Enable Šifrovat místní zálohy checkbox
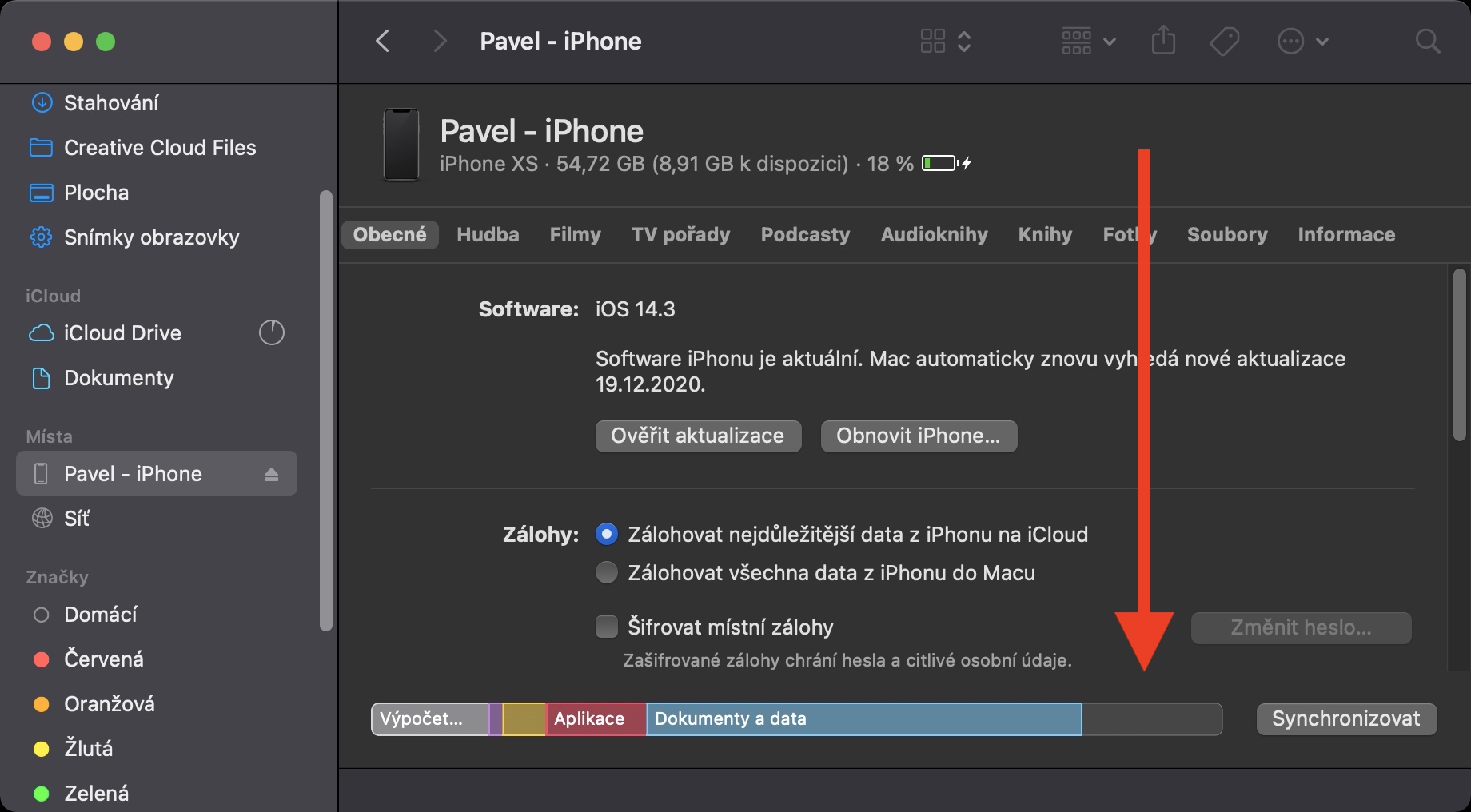The image size is (1471, 812). [607, 627]
